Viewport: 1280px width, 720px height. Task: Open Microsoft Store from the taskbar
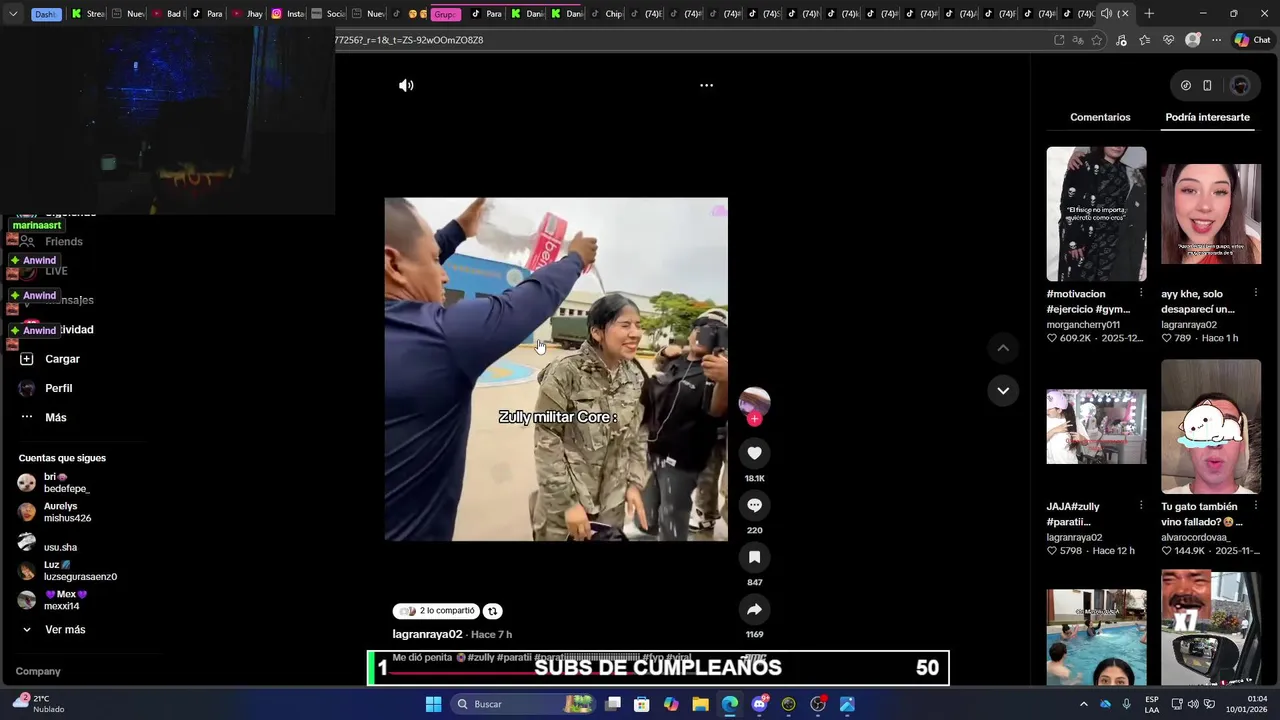click(x=642, y=704)
